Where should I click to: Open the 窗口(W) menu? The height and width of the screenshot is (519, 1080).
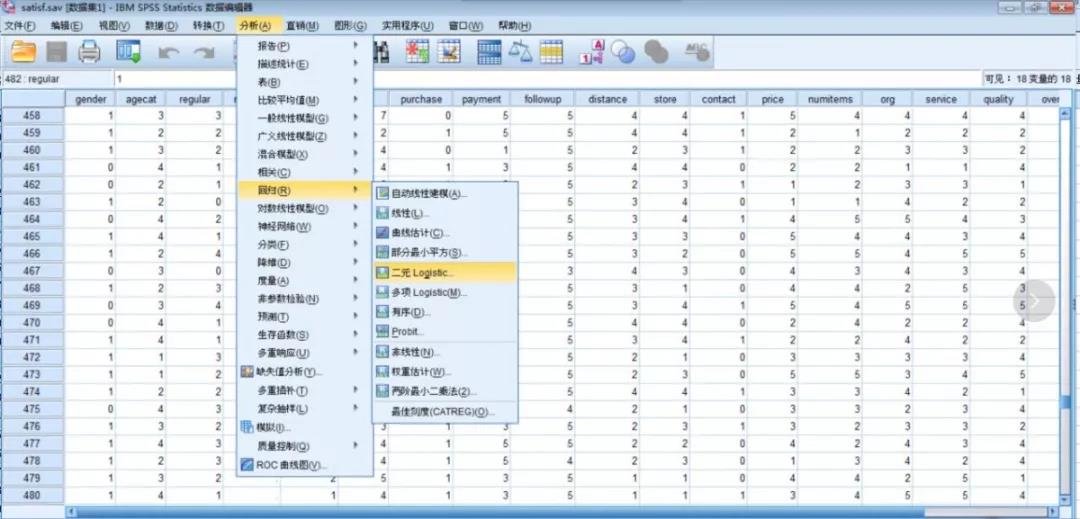[466, 26]
